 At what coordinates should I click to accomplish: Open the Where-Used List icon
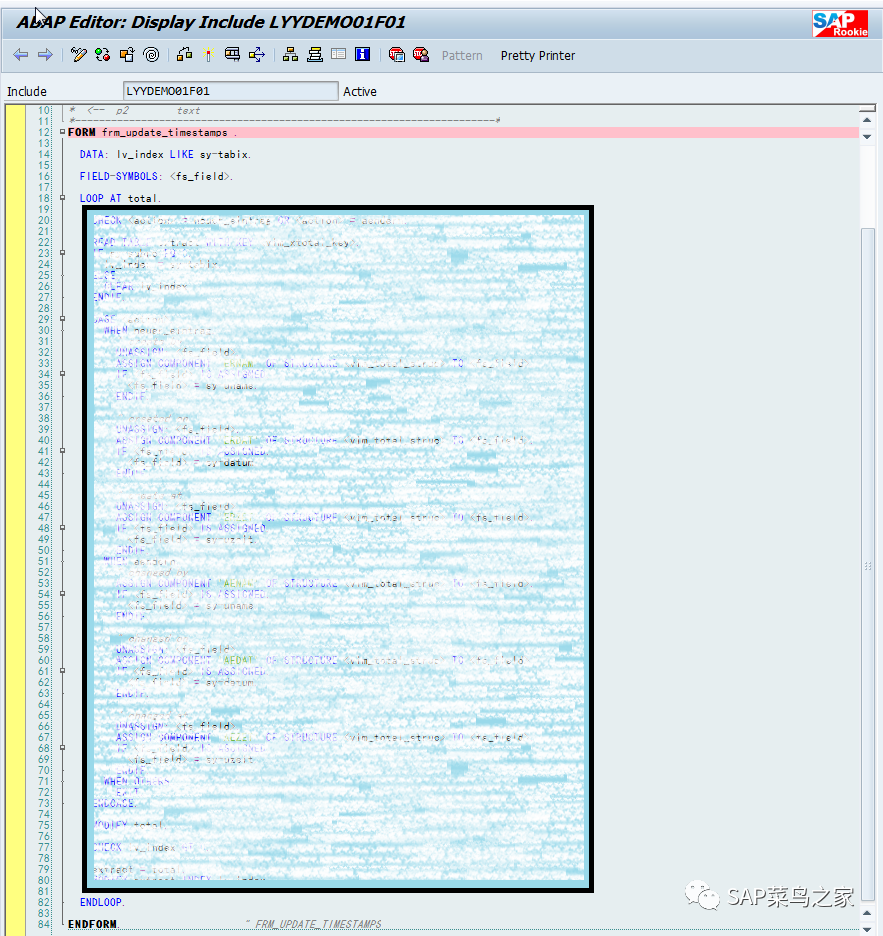coord(257,55)
